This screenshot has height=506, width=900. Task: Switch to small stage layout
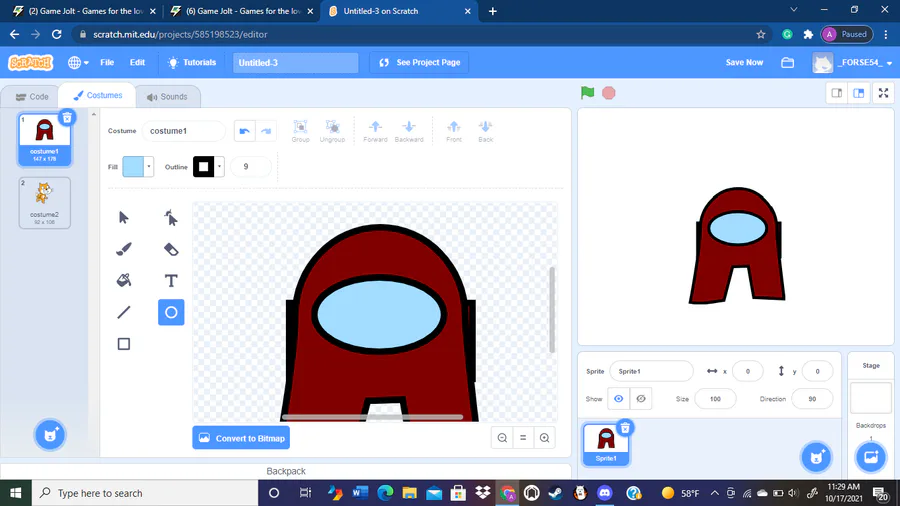[837, 93]
